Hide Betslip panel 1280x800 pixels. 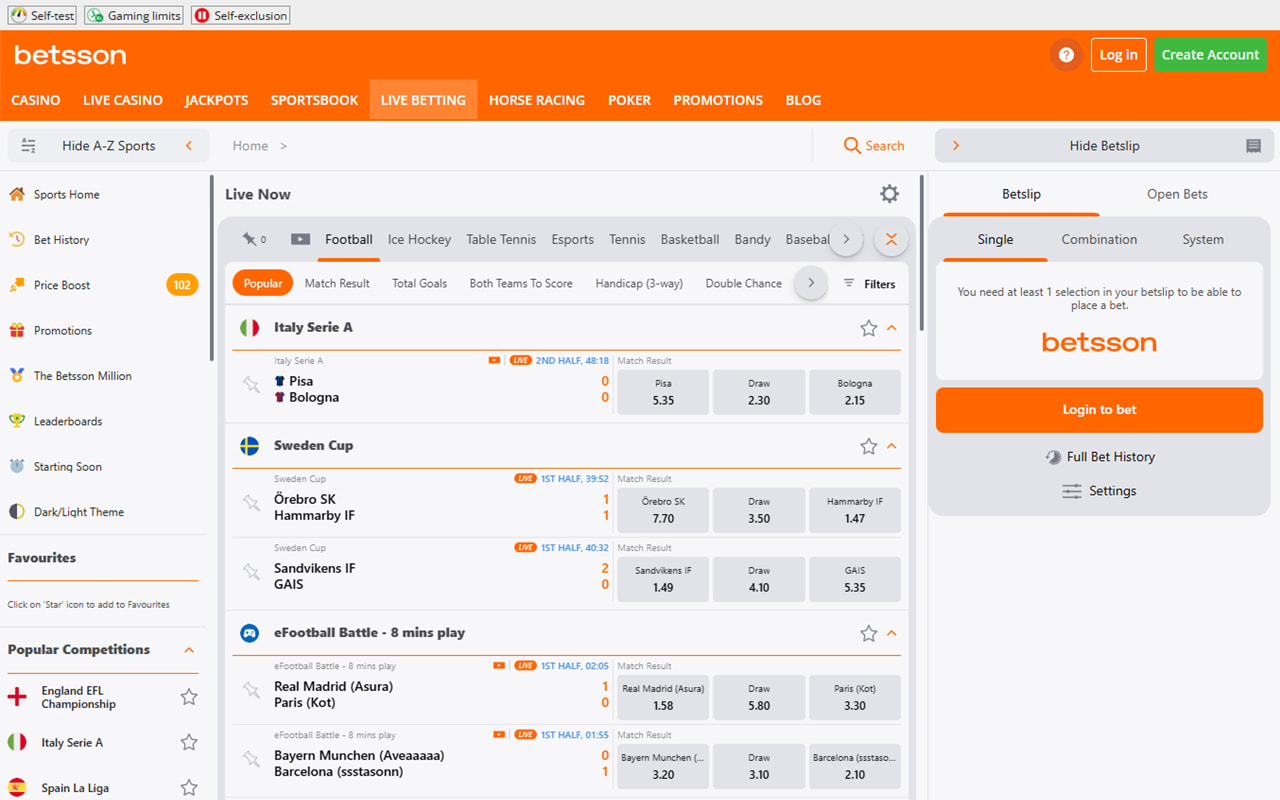click(1104, 146)
